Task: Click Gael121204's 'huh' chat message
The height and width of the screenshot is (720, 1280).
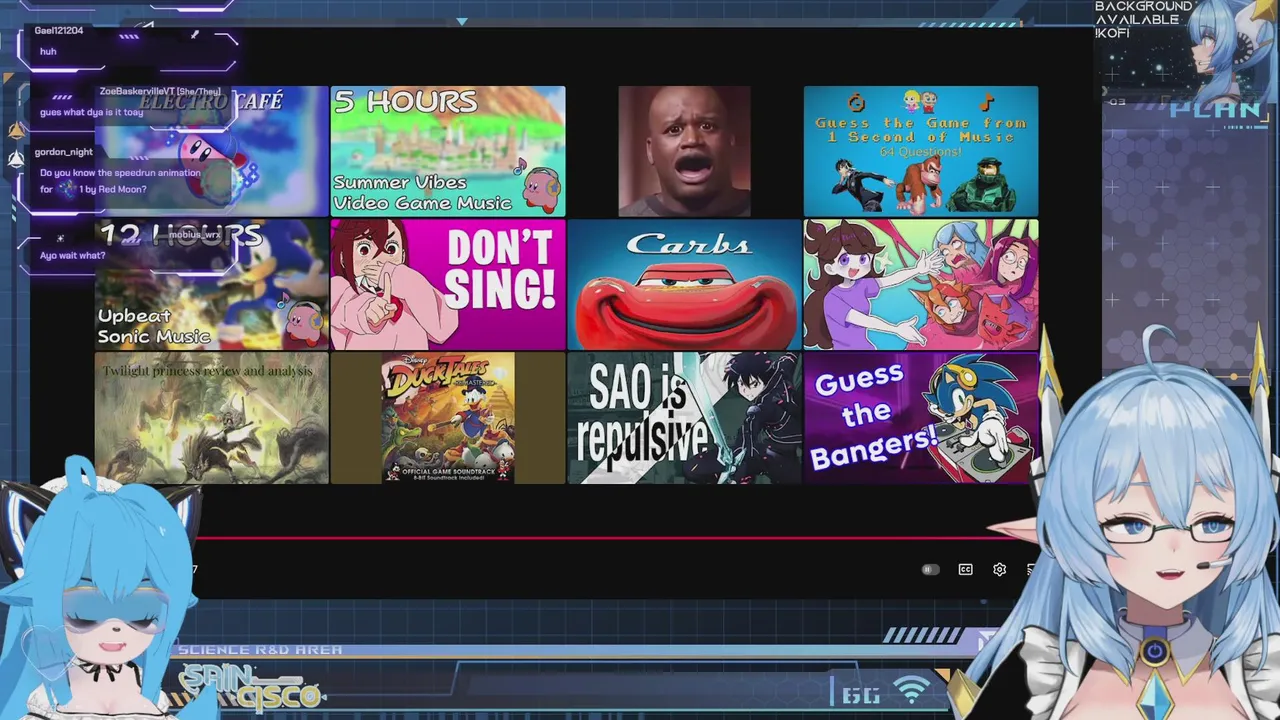Action: 48,51
